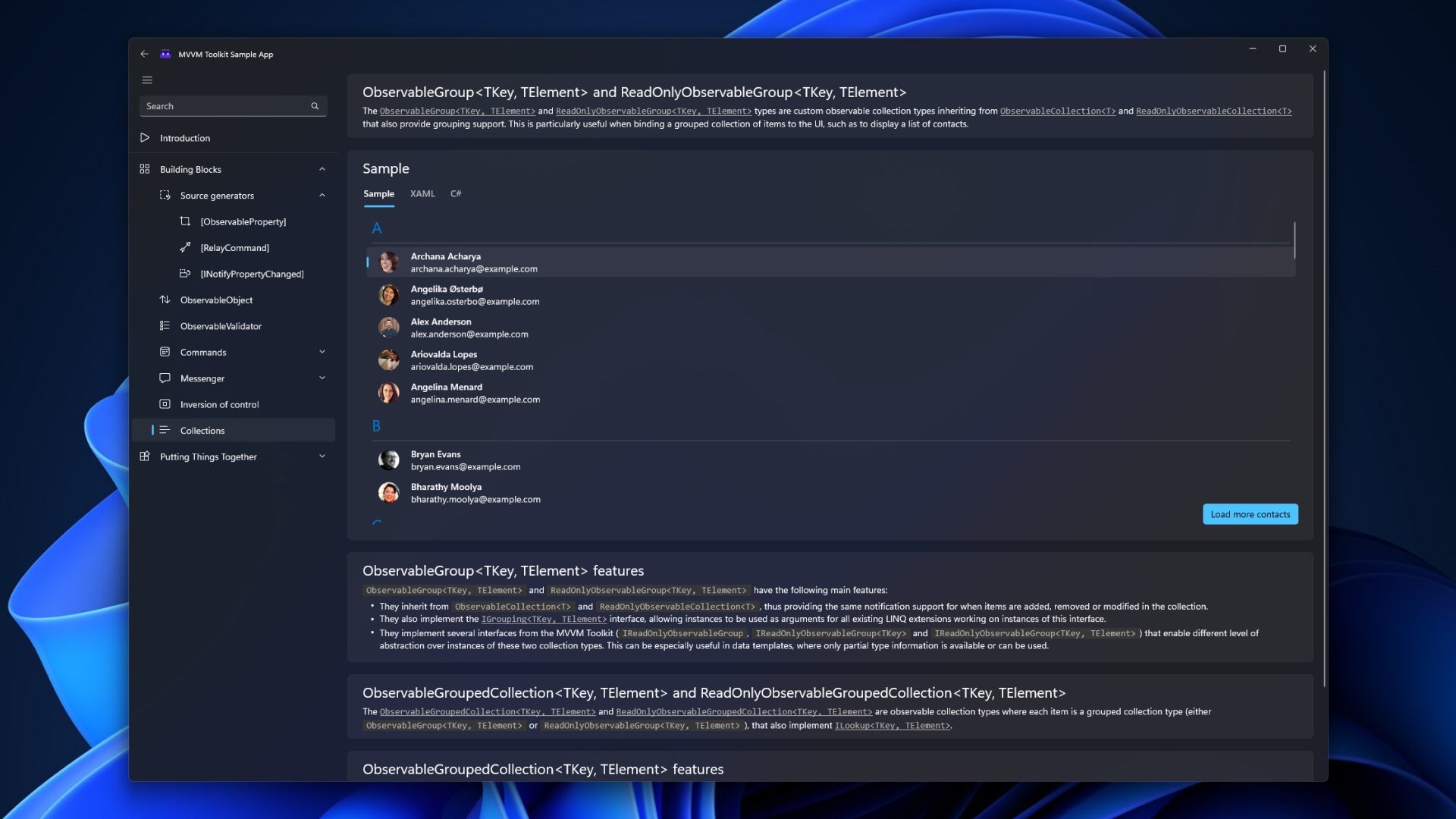Open Introduction via its play icon
This screenshot has height=819, width=1456.
(x=145, y=138)
